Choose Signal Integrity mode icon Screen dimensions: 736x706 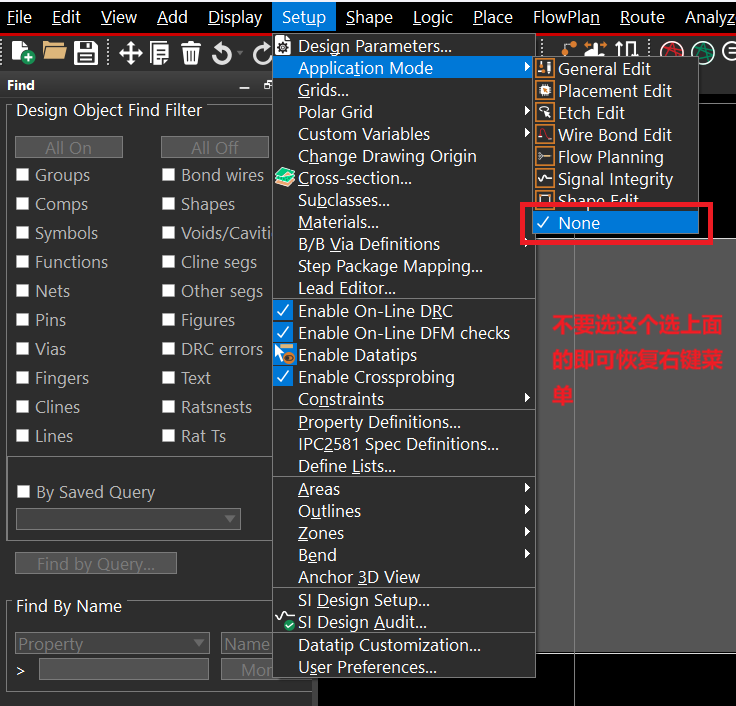[544, 178]
